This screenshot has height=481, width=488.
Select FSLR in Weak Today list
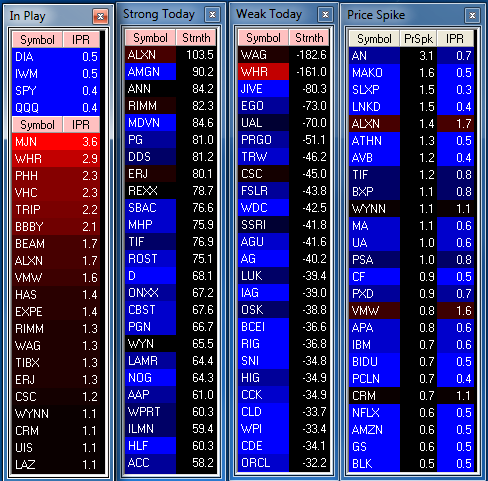pos(284,191)
